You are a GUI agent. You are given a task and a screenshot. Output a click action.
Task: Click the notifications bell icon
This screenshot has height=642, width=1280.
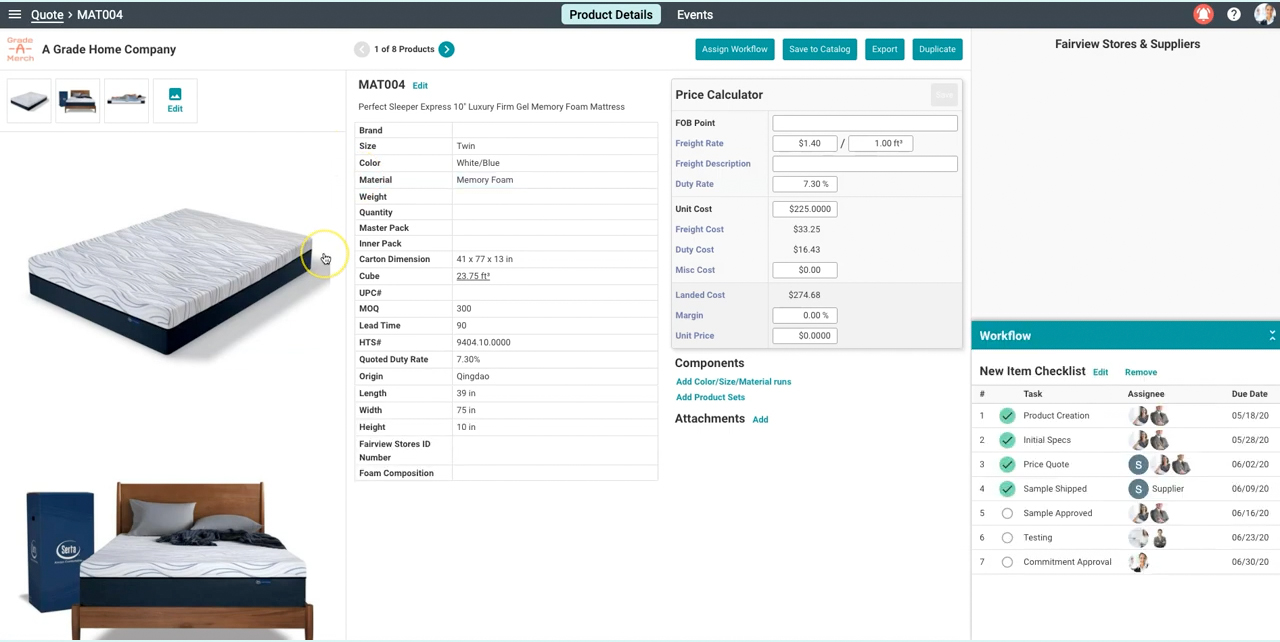click(x=1203, y=15)
